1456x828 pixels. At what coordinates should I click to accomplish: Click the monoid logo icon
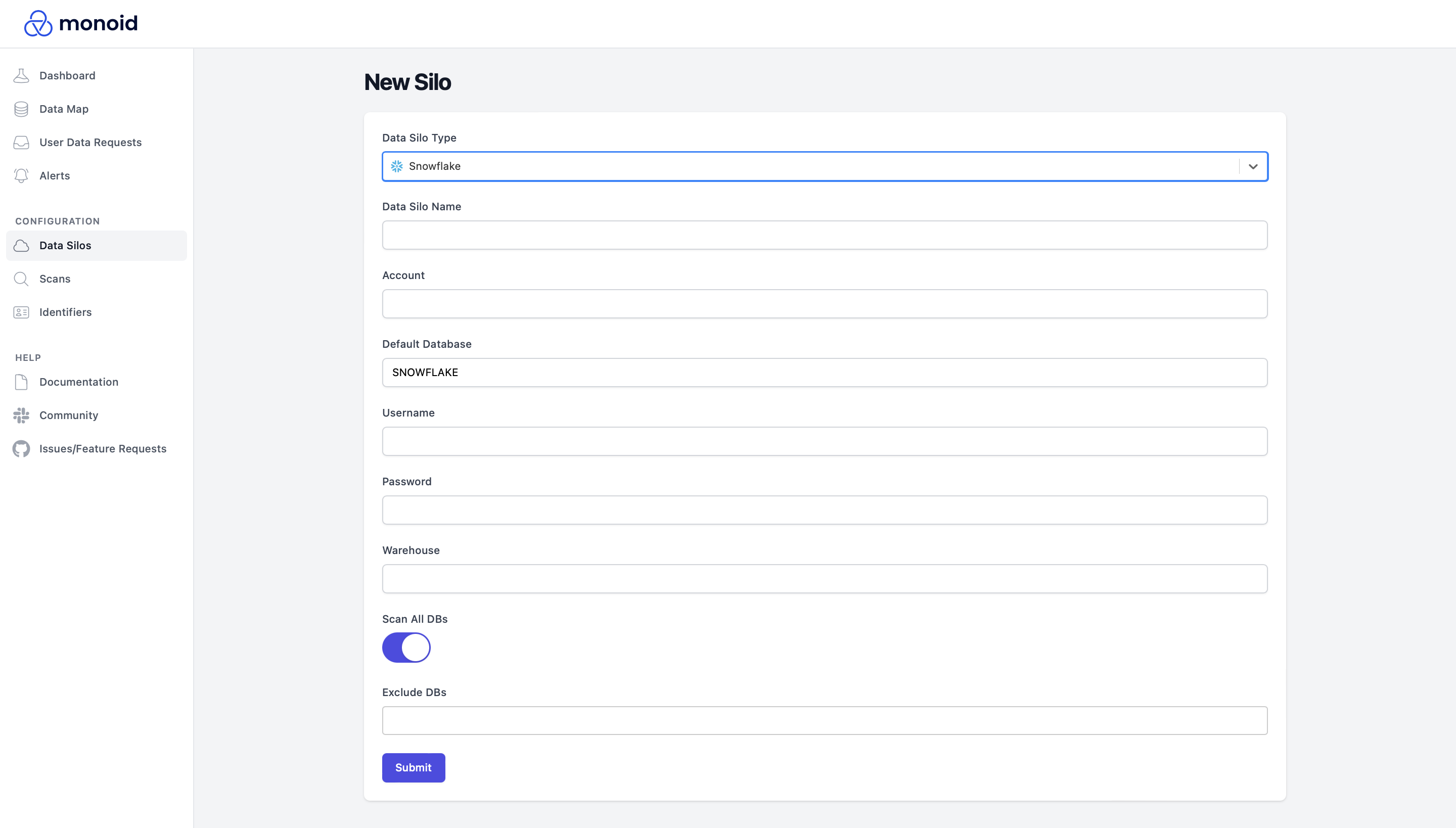(x=38, y=23)
